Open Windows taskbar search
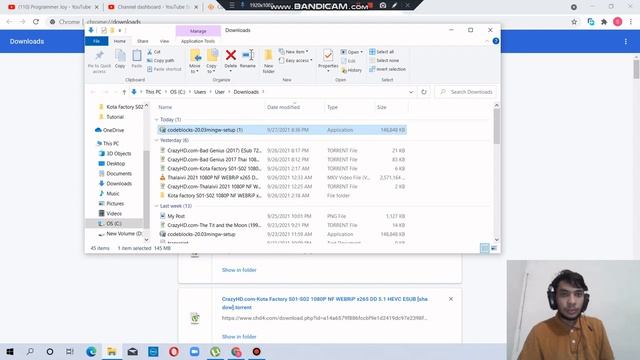 point(30,351)
